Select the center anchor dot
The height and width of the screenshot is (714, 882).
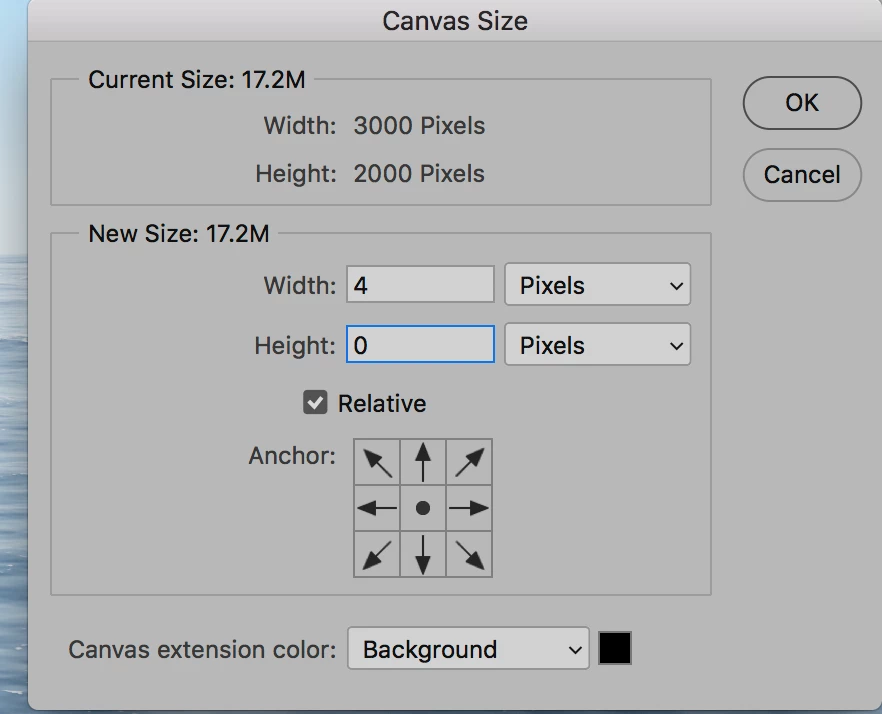(423, 508)
